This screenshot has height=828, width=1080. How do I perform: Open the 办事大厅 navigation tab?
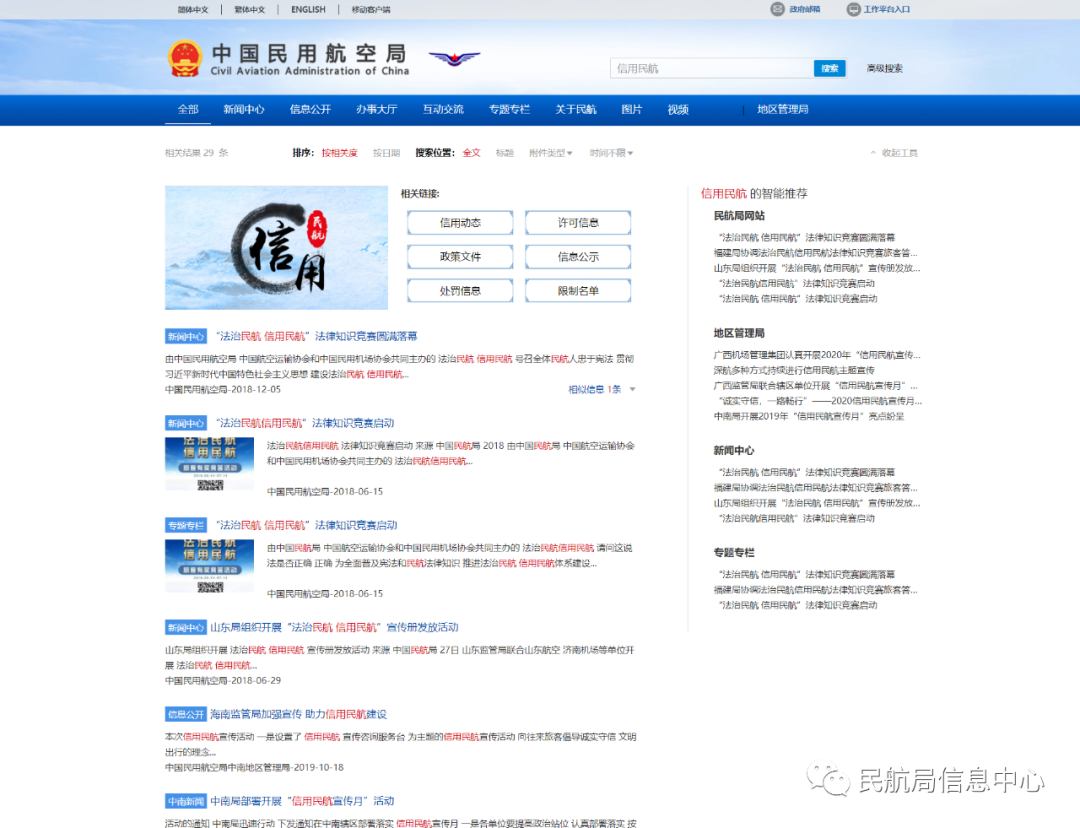click(377, 110)
